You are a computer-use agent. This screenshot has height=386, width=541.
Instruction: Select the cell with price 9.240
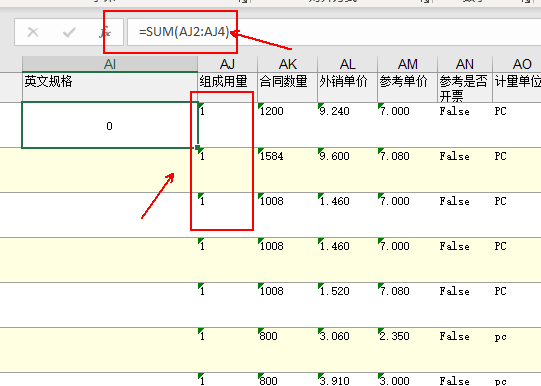tap(347, 125)
